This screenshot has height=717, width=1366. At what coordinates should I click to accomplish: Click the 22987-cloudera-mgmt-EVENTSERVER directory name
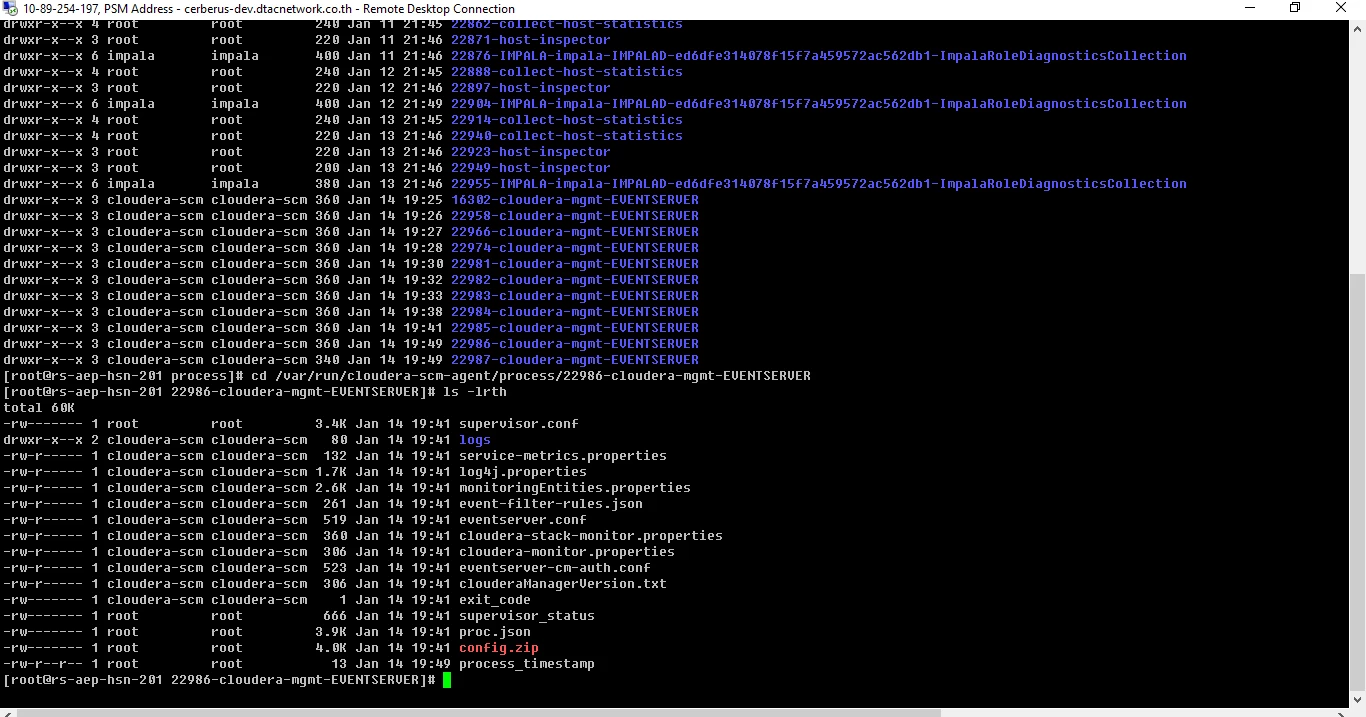[x=575, y=360]
